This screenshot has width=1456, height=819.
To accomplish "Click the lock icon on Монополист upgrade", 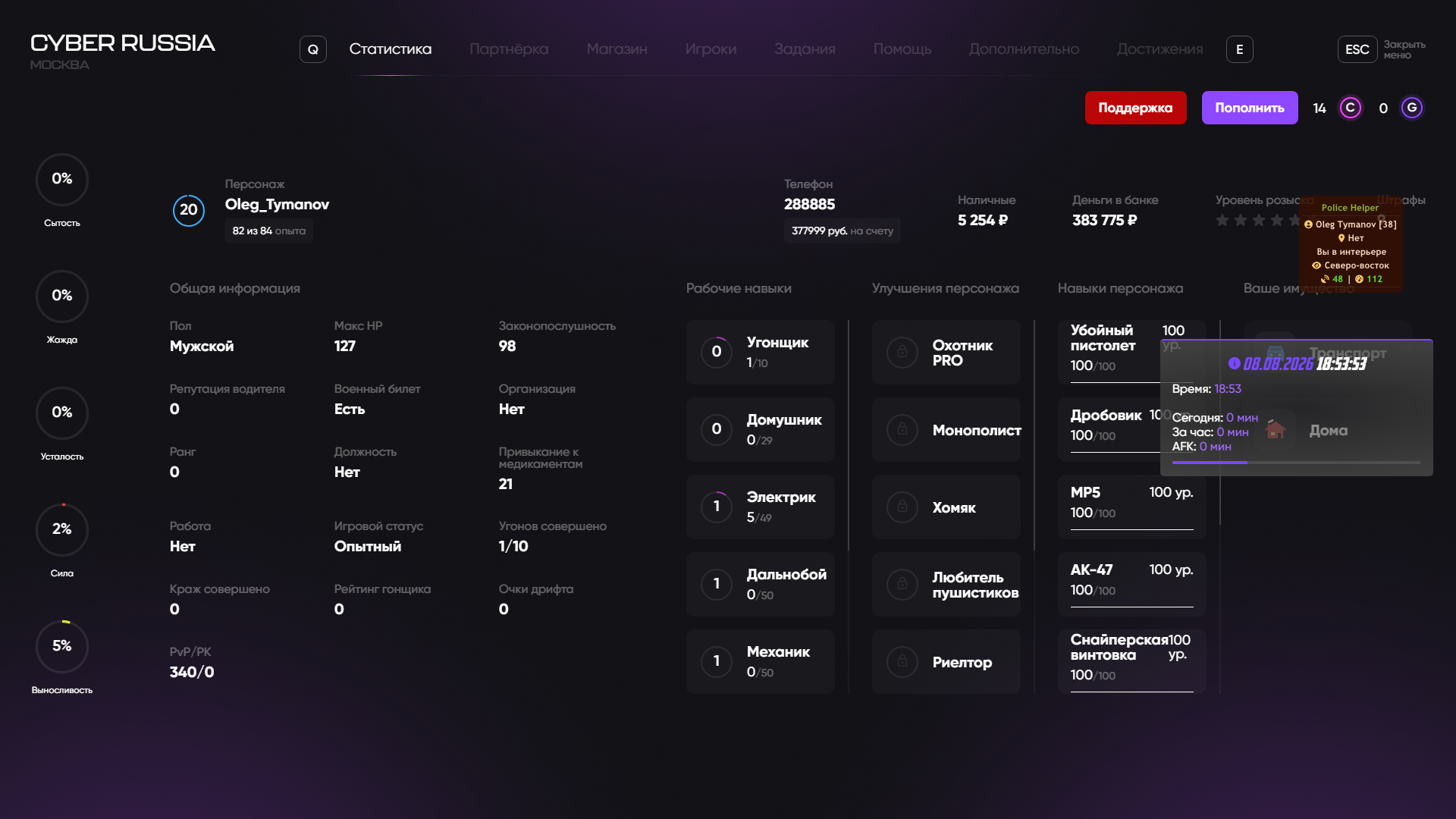I will pos(902,429).
